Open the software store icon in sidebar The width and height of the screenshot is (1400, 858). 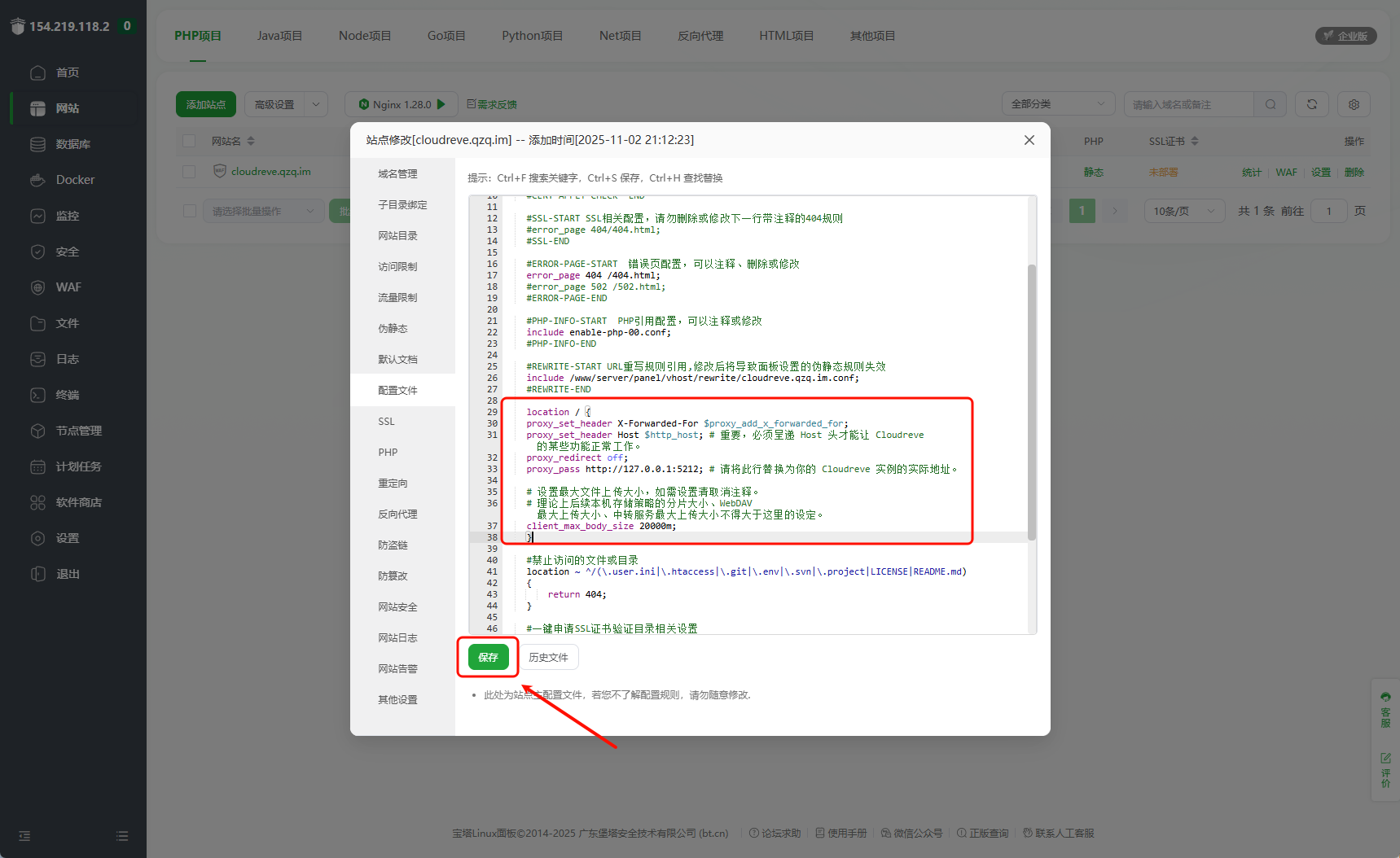point(37,502)
